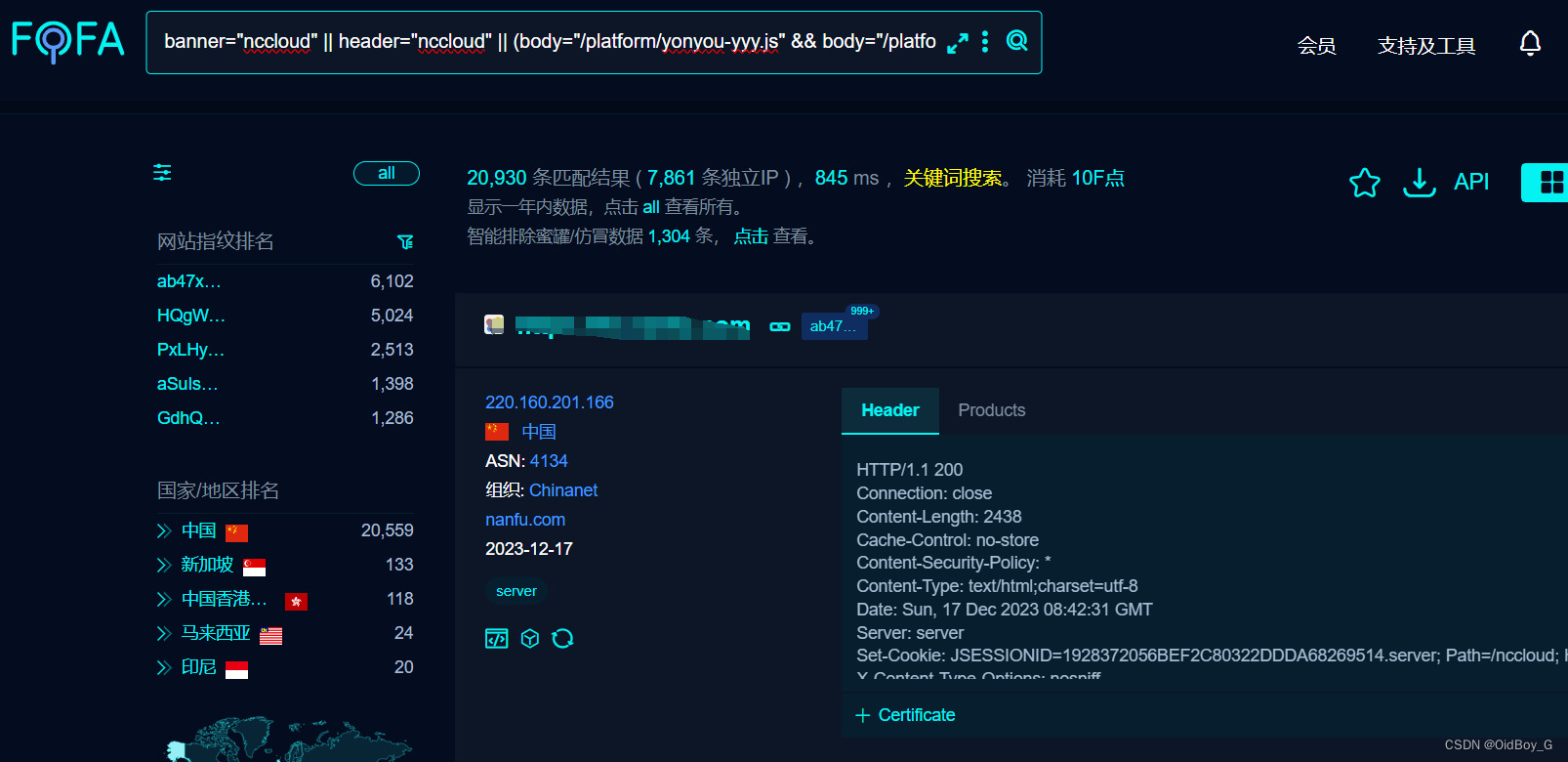Click 点击 to view honeypot data
This screenshot has width=1568, height=762.
coord(751,236)
